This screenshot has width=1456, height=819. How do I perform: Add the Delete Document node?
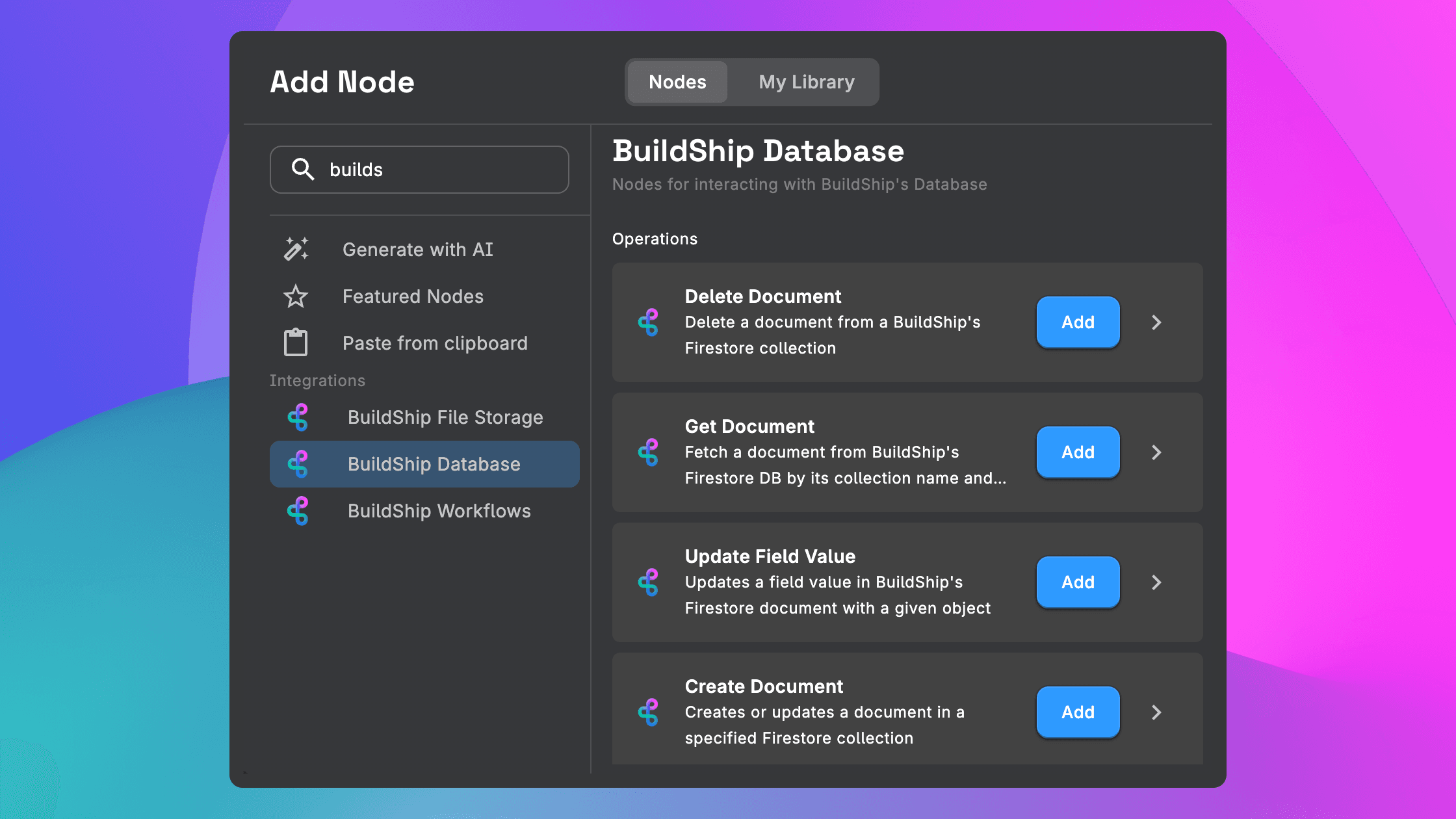1078,321
